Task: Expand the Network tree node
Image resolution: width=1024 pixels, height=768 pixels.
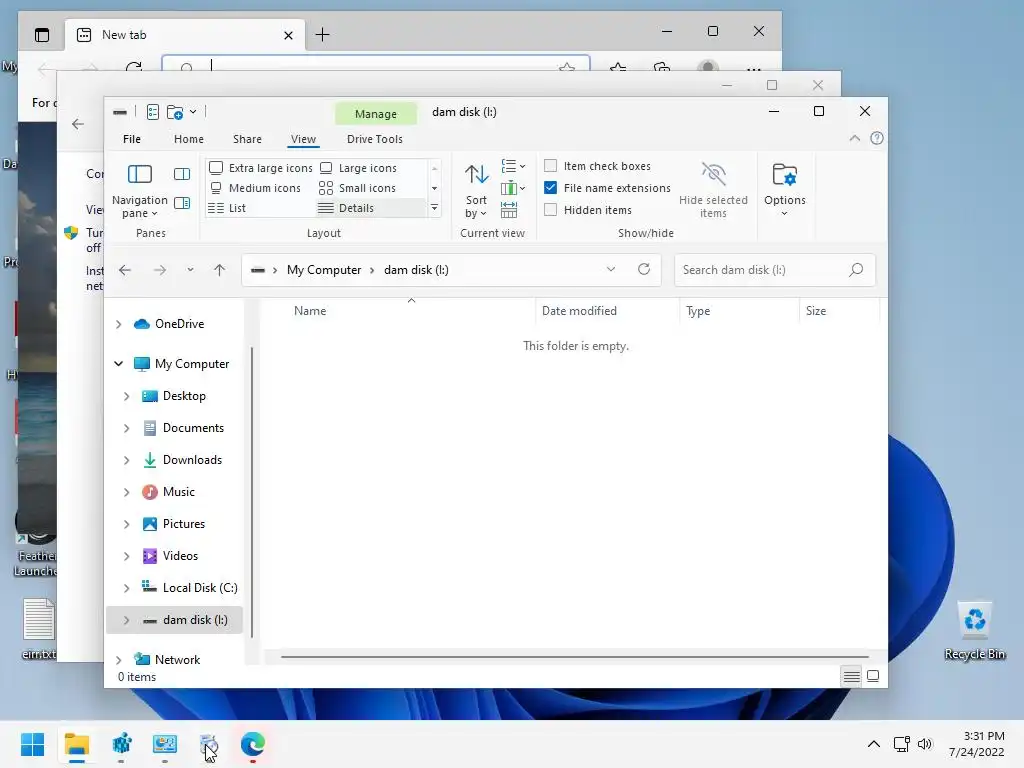Action: [119, 660]
